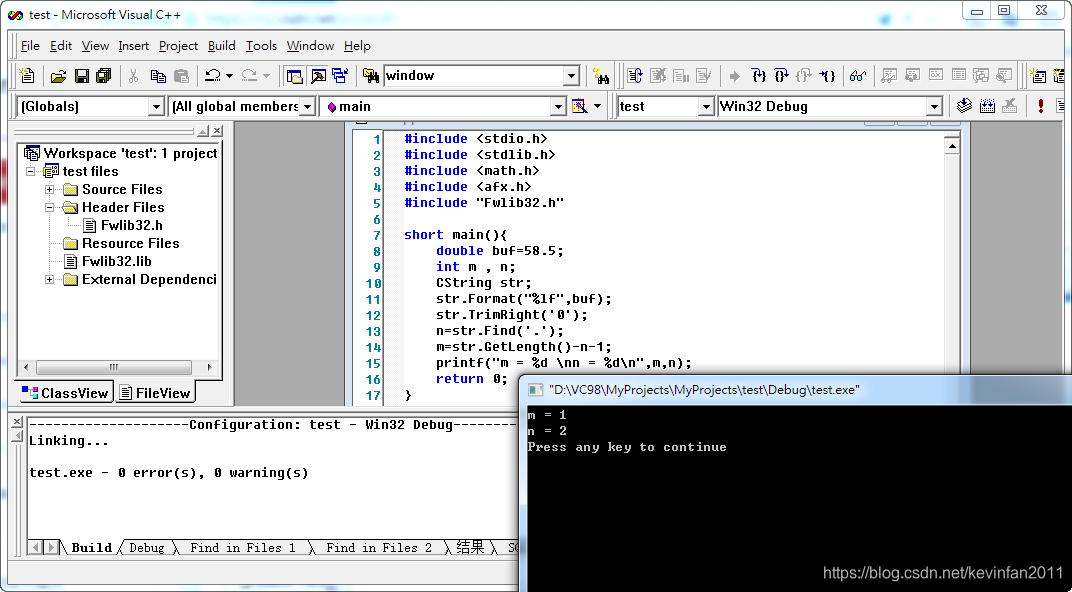Toggle the Output window button
1072x592 pixels.
(318, 76)
